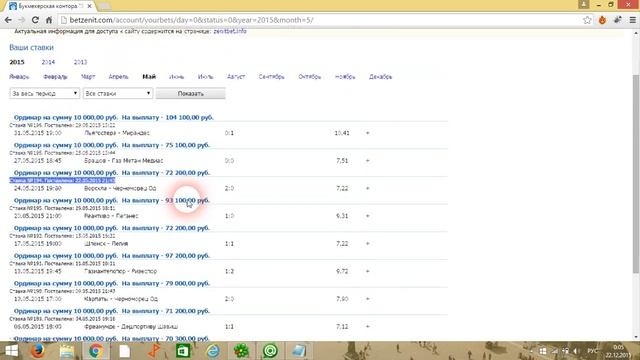Click bet header with payout 79 000,00 руб.

[x=112, y=283]
